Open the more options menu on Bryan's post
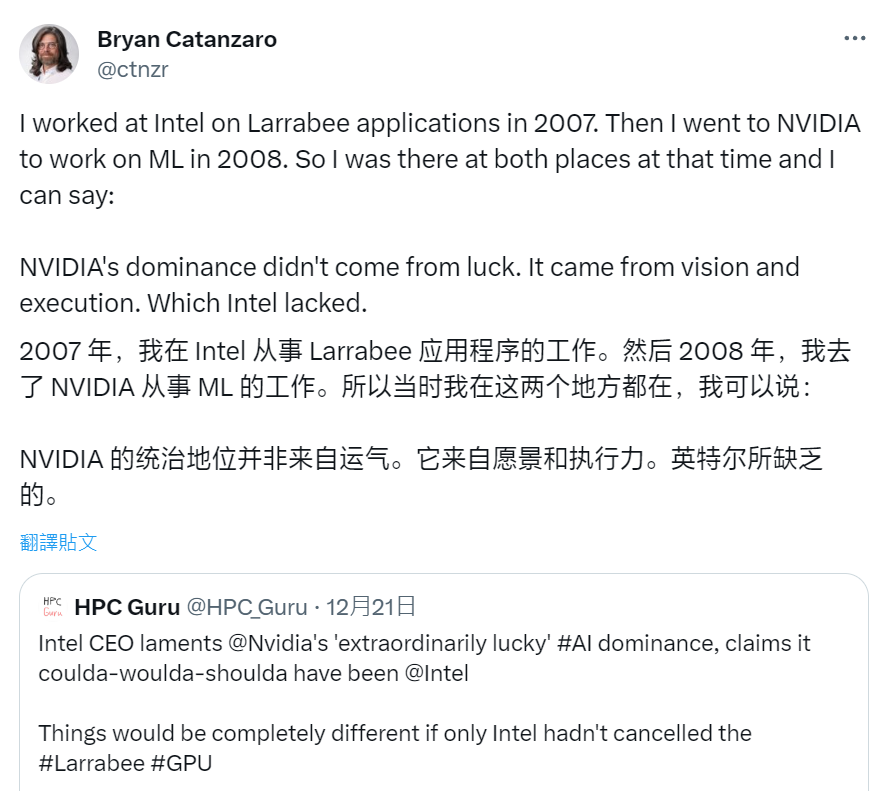The width and height of the screenshot is (891, 791). 855,36
